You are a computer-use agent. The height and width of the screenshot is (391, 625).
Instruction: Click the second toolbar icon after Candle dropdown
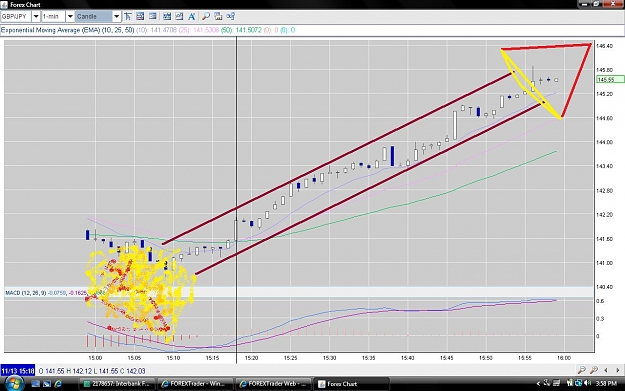pyautogui.click(x=140, y=16)
